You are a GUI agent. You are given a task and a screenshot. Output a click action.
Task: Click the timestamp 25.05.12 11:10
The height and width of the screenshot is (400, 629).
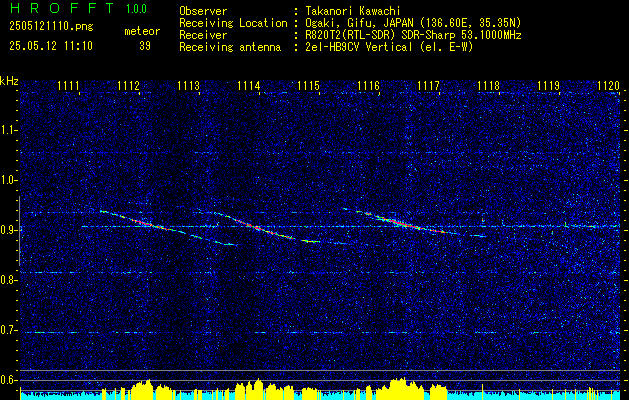coord(51,46)
